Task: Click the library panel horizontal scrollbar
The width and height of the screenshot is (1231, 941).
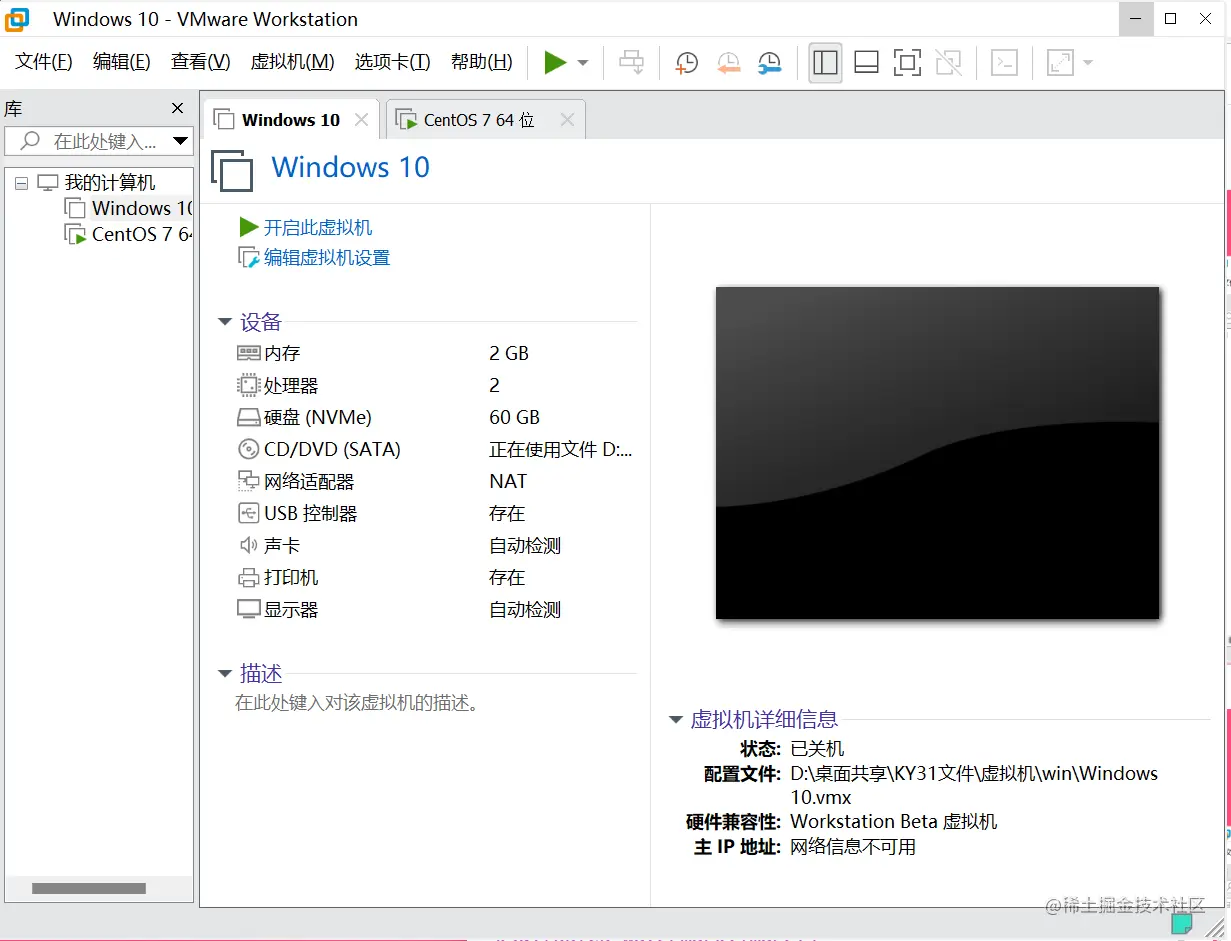Action: [89, 888]
